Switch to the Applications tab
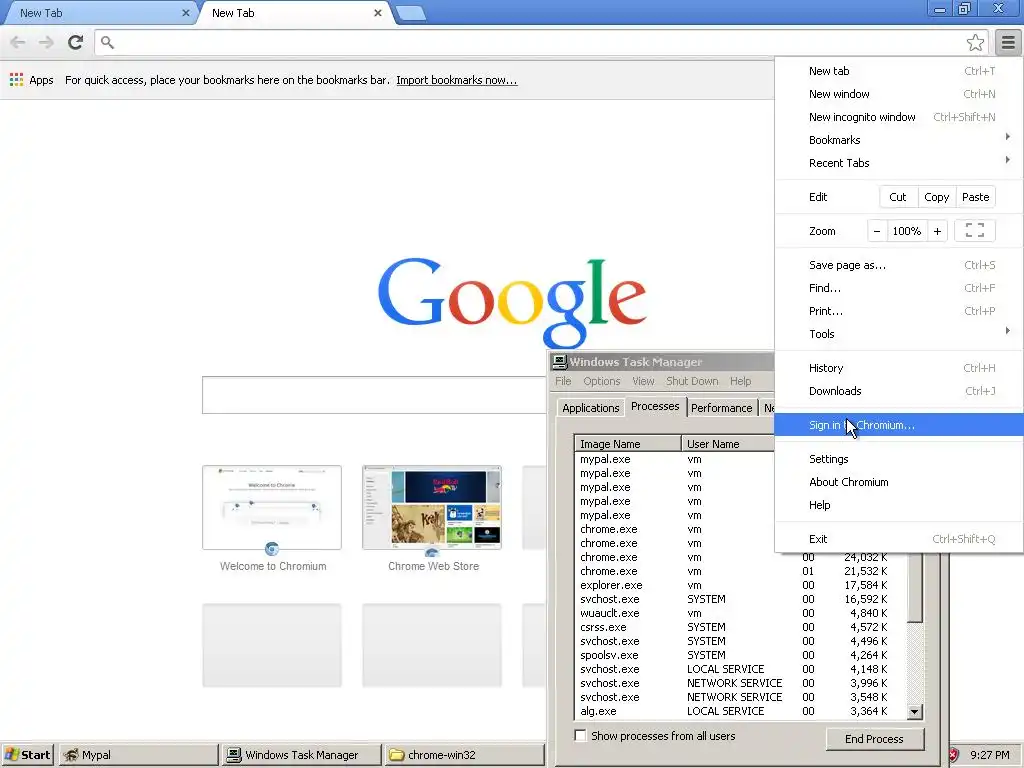Viewport: 1024px width, 768px height. pyautogui.click(x=590, y=408)
